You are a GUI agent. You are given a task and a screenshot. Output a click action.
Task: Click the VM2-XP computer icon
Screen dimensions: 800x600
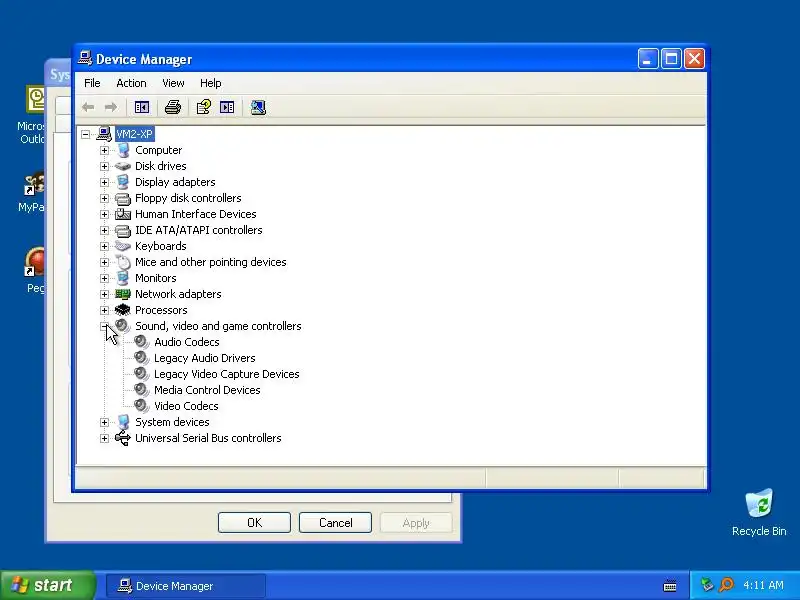(x=104, y=134)
